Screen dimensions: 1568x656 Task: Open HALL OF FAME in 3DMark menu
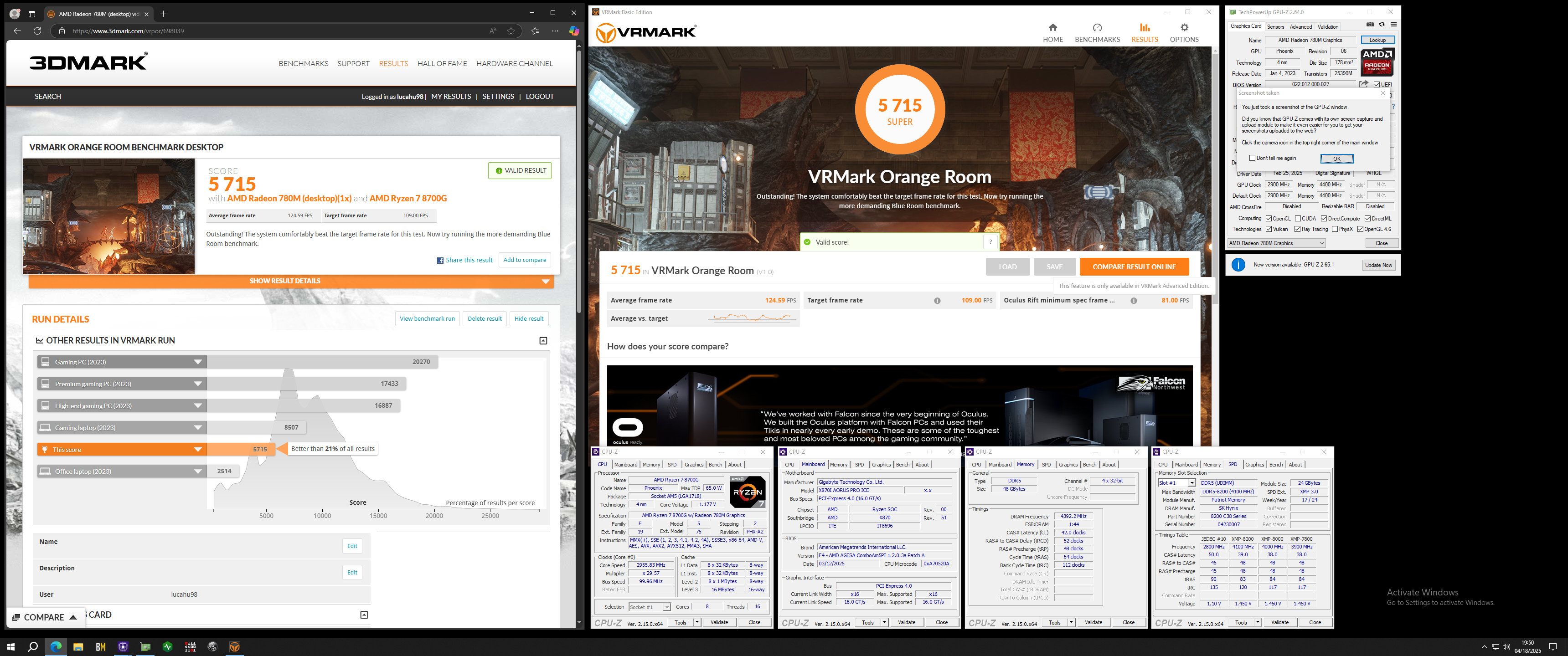coord(442,63)
